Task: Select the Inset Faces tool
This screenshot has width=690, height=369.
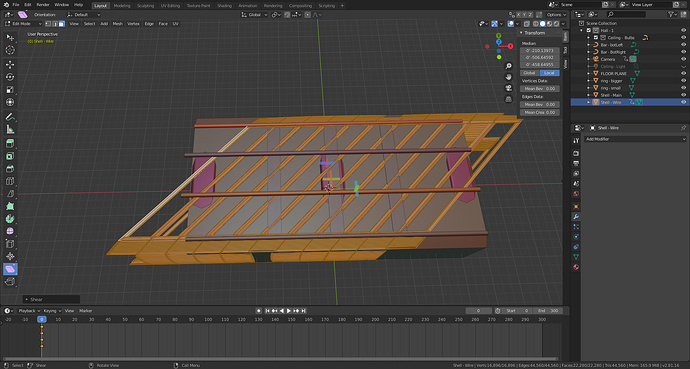Action: point(10,156)
